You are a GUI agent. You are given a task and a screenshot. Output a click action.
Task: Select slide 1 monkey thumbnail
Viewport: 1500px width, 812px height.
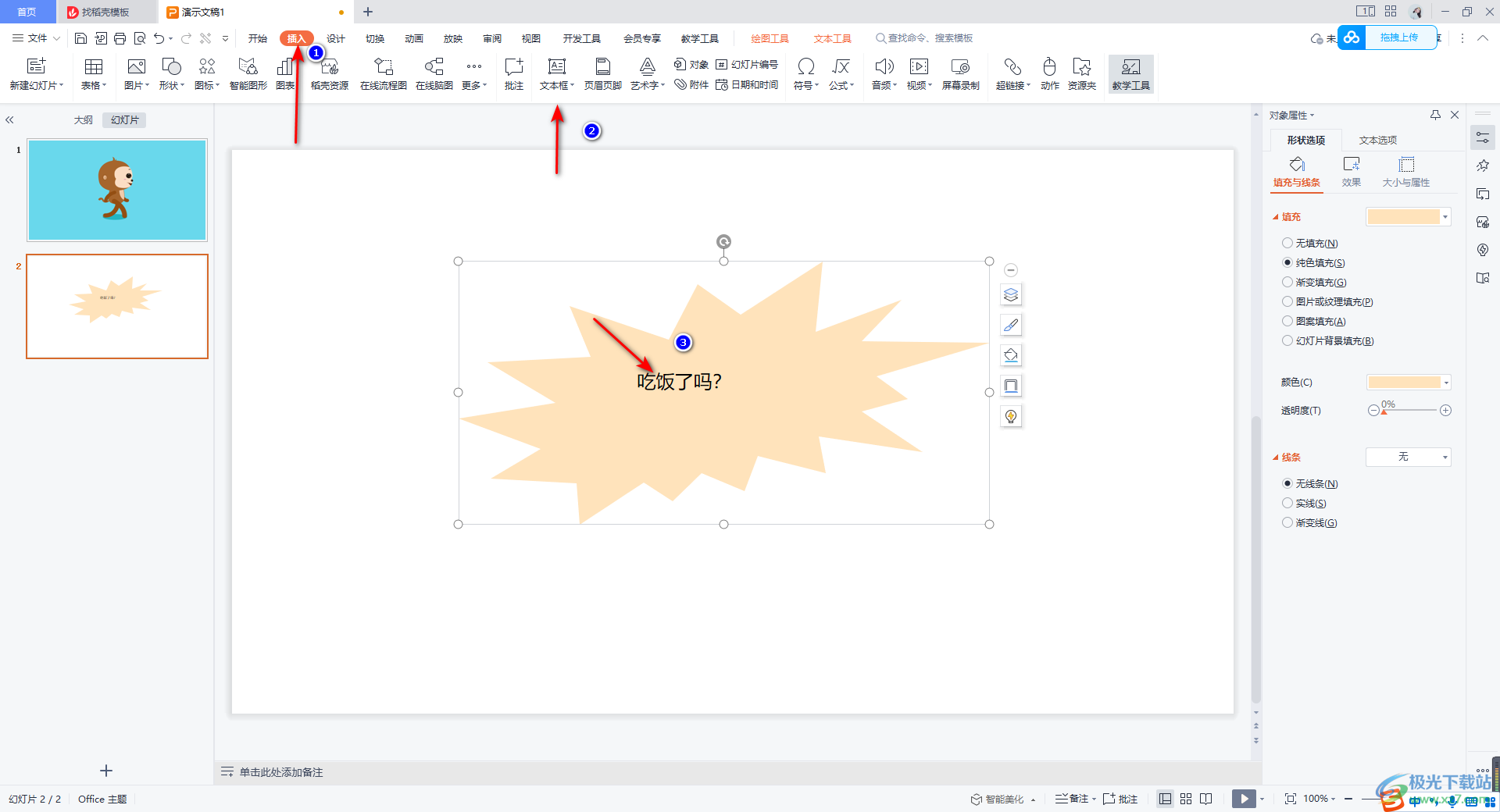(x=117, y=190)
